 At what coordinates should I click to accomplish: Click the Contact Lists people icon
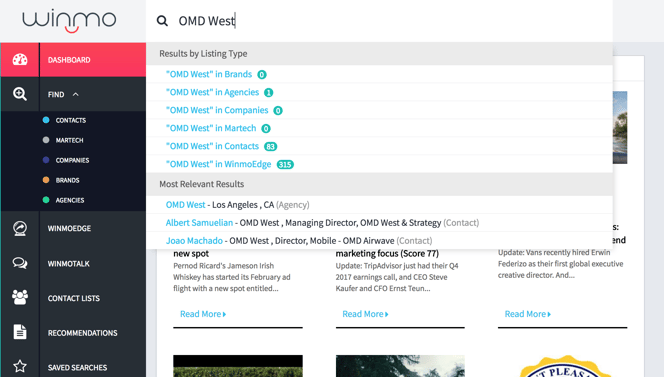[20, 298]
